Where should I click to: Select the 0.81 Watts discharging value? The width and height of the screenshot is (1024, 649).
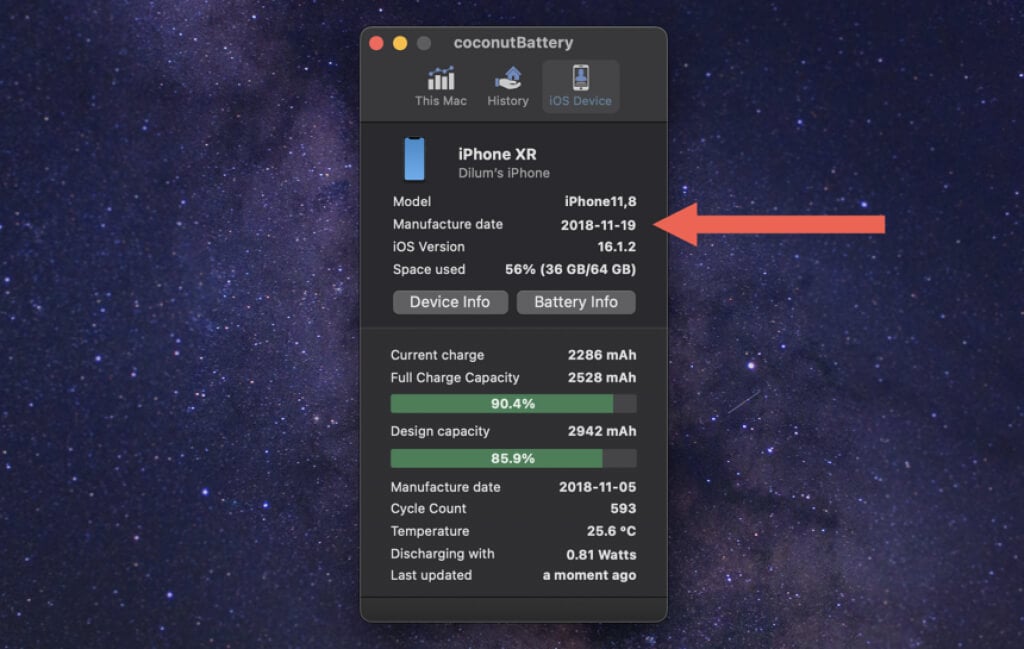pos(601,555)
